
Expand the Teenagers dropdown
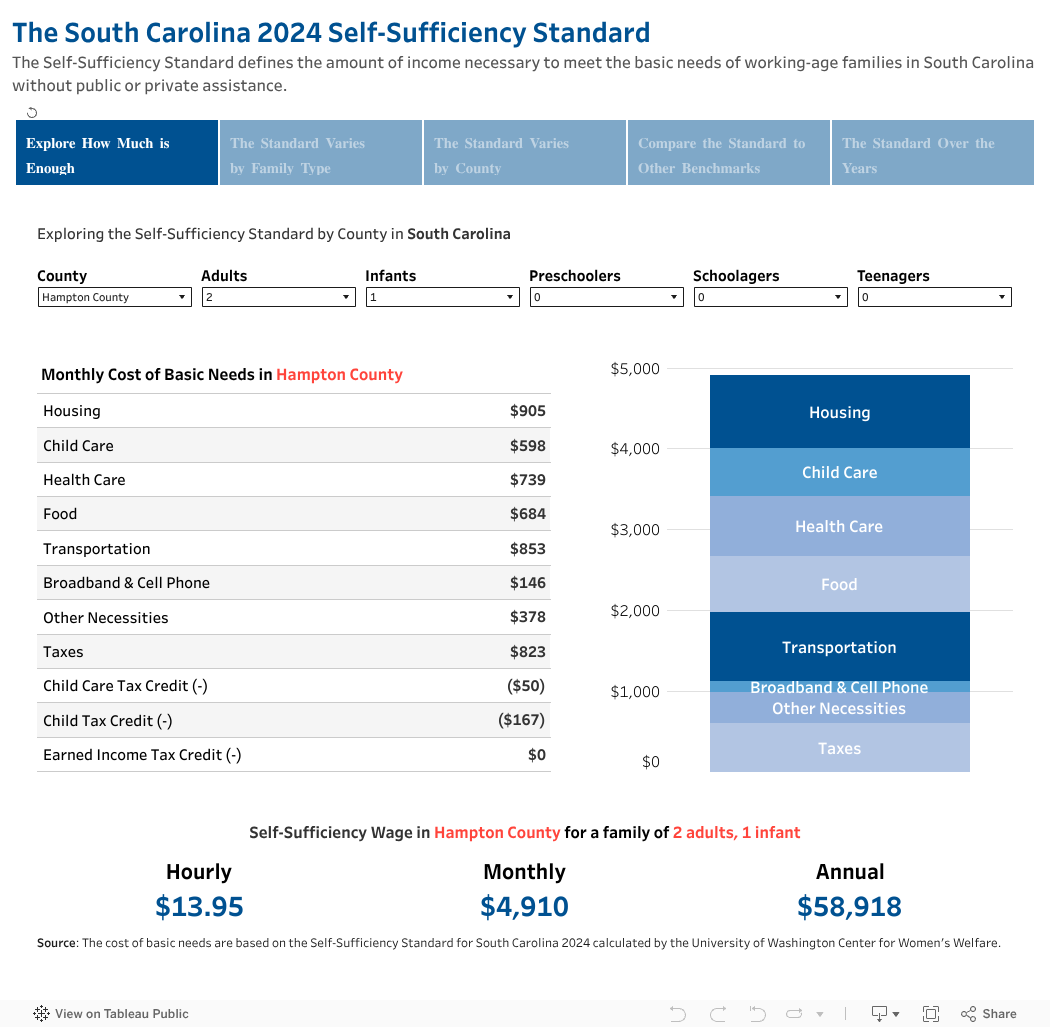pyautogui.click(x=935, y=297)
